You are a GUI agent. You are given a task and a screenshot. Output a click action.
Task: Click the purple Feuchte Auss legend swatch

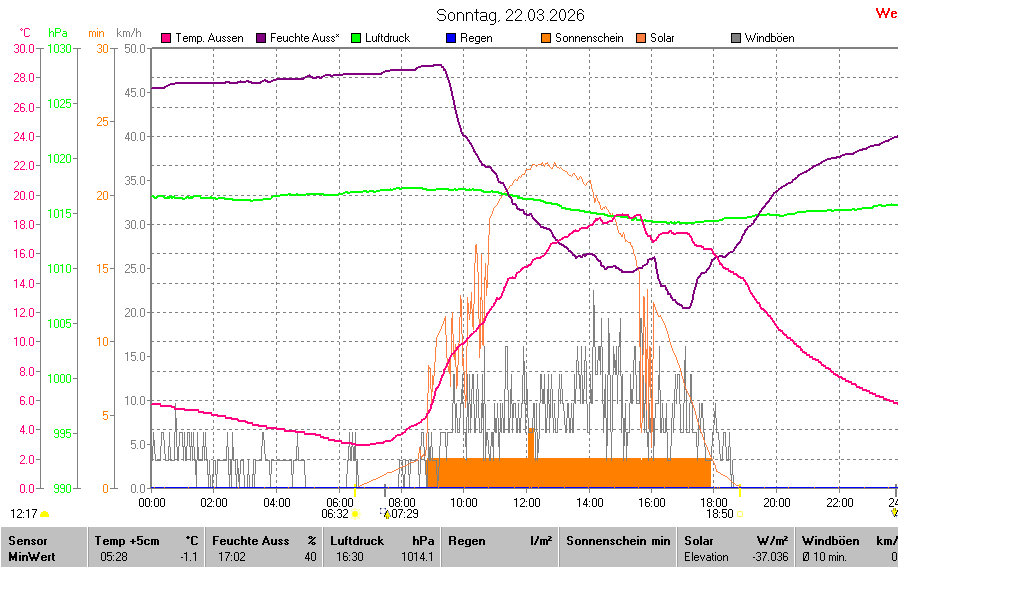coord(262,38)
